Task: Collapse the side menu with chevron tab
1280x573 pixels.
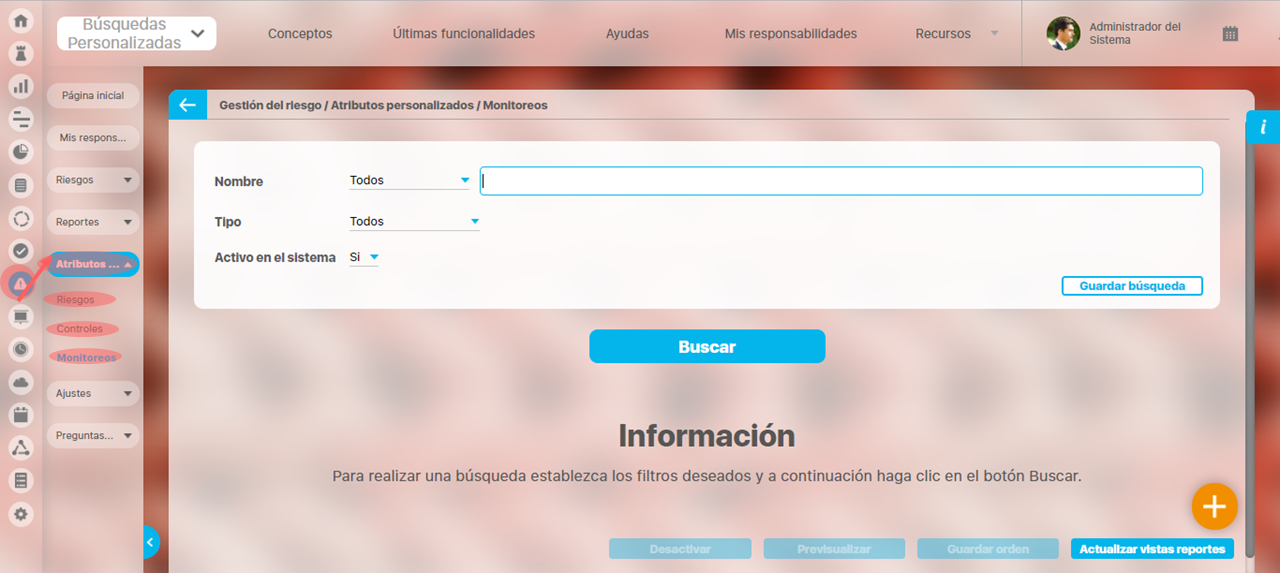Action: [150, 542]
